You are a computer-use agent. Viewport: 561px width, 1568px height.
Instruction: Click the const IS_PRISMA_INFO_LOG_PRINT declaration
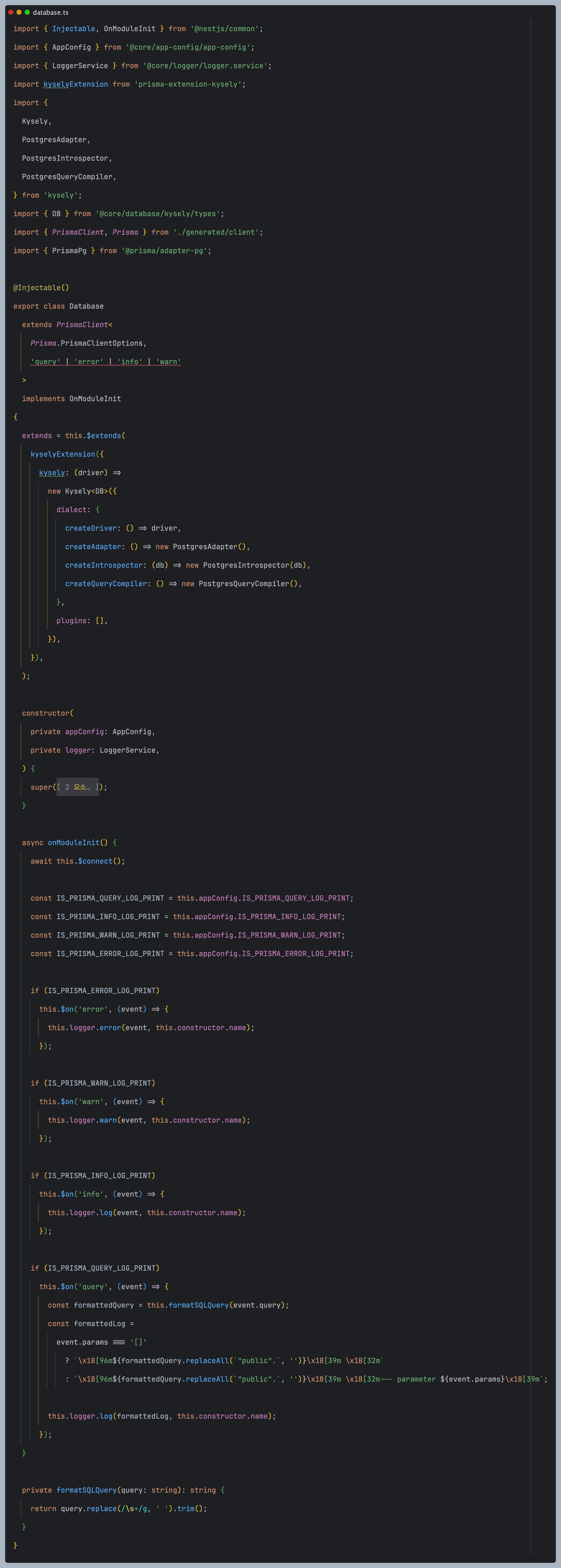point(188,917)
